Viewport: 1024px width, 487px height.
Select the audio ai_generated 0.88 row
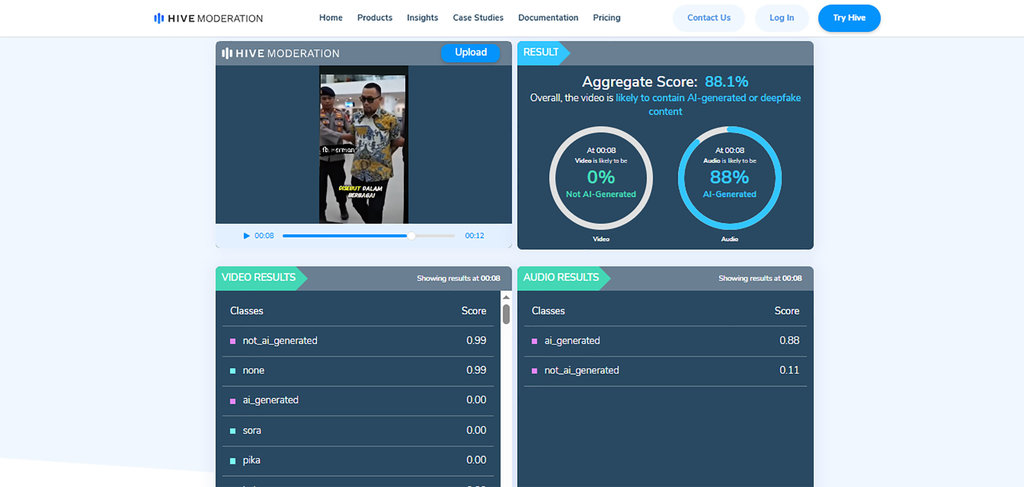pyautogui.click(x=665, y=341)
